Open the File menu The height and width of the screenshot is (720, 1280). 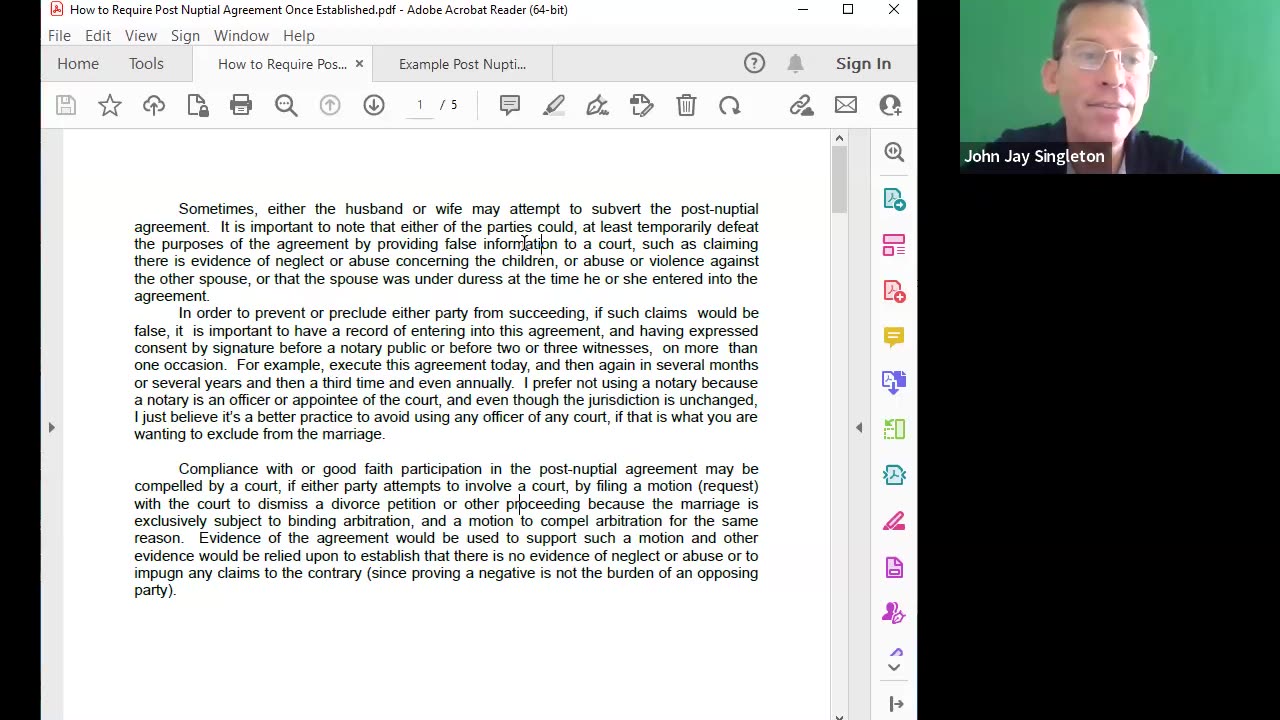pyautogui.click(x=59, y=35)
